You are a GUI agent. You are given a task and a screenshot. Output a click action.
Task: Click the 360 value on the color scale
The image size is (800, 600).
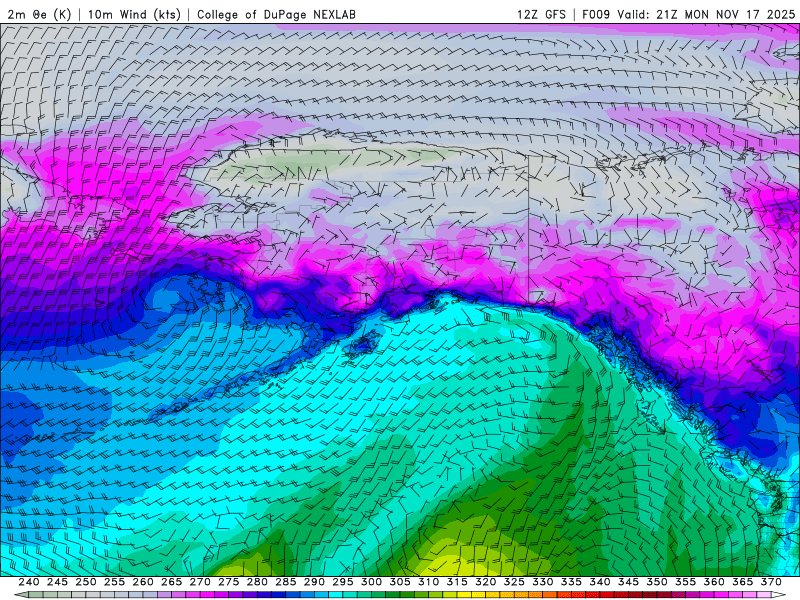(x=714, y=582)
